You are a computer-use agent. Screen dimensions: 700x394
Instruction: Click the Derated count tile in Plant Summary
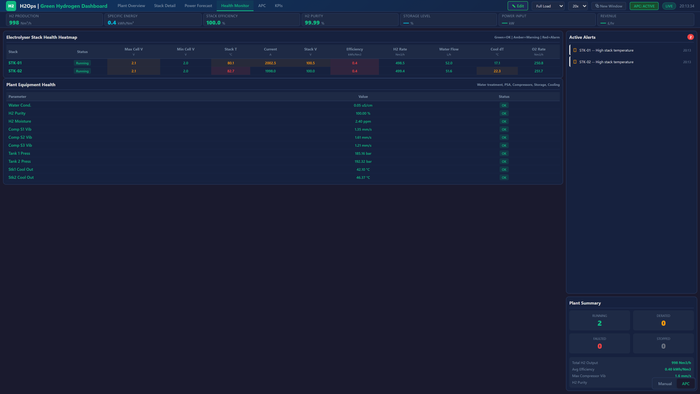pos(663,320)
